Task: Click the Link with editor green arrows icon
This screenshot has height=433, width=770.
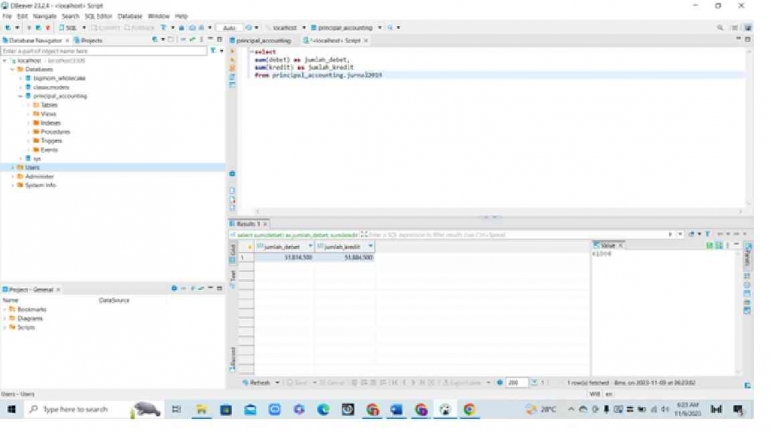Action: 192,40
